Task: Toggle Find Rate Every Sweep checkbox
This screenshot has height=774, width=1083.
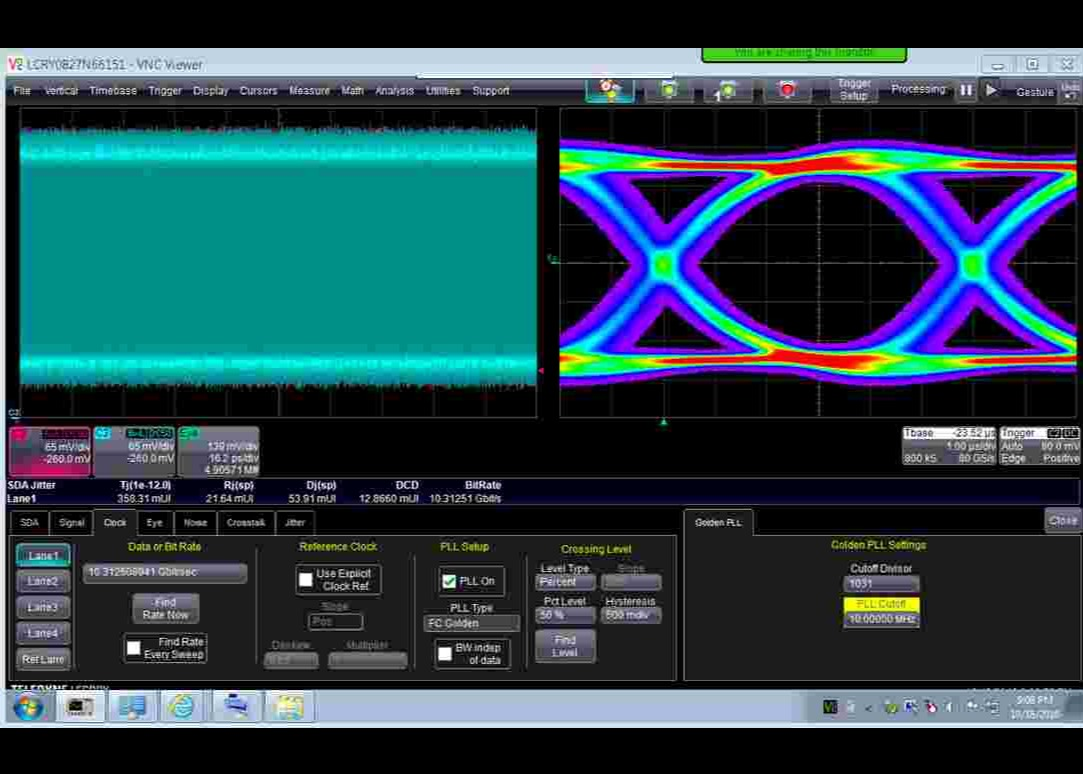Action: tap(134, 648)
